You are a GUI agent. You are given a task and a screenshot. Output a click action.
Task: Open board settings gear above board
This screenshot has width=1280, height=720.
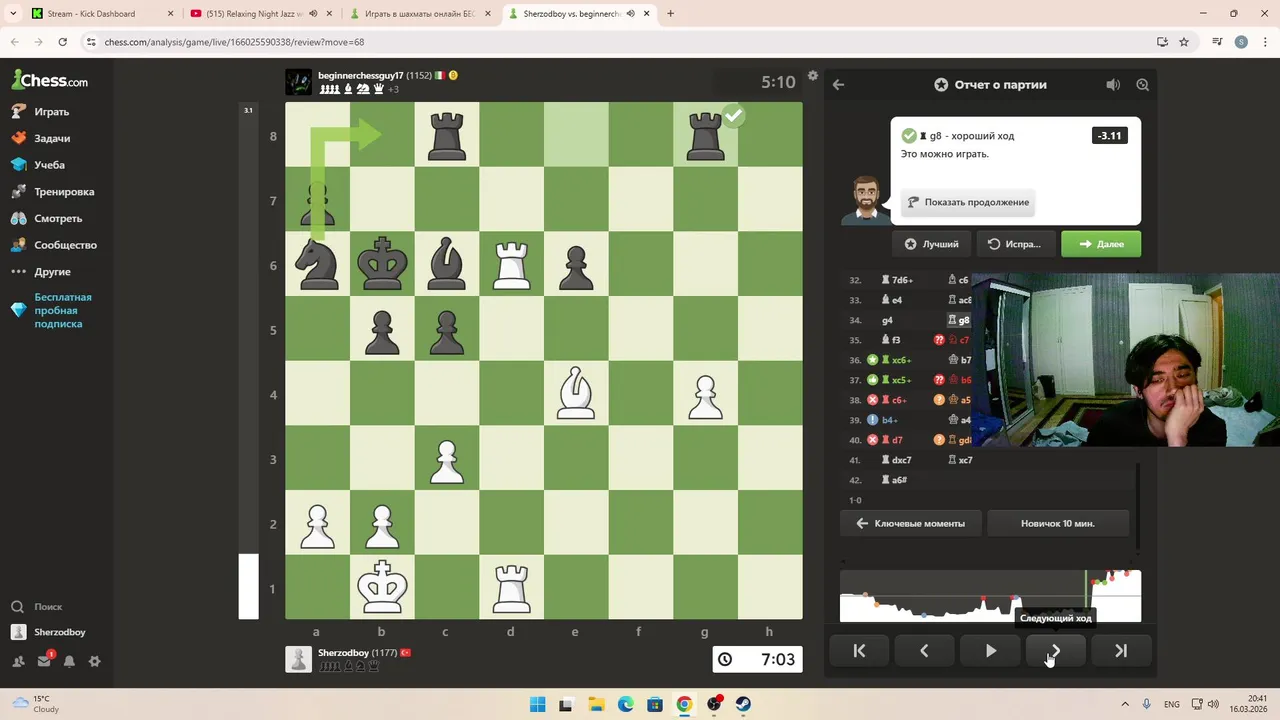[x=813, y=76]
